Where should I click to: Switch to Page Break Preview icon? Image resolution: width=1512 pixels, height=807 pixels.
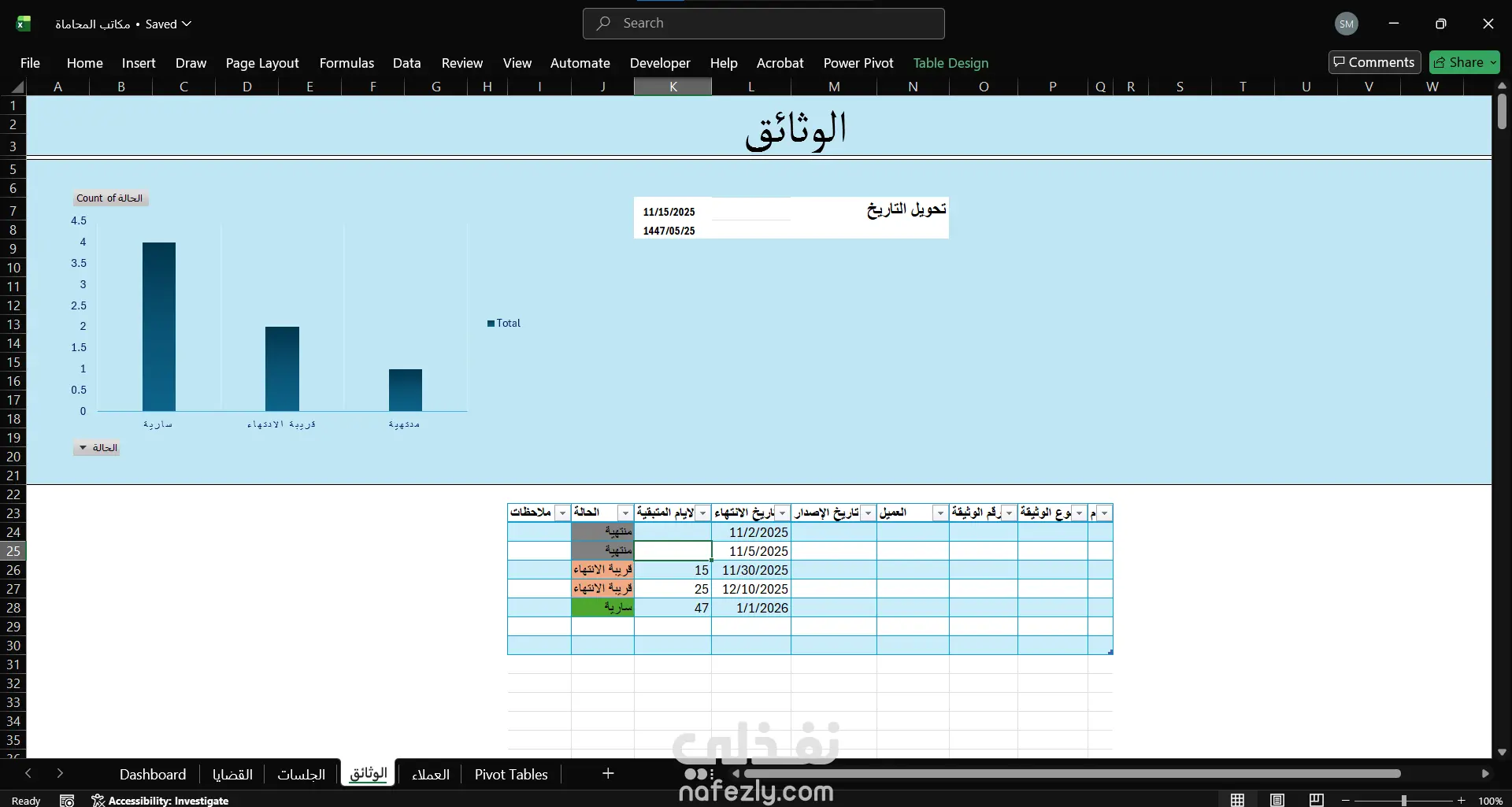click(1317, 800)
